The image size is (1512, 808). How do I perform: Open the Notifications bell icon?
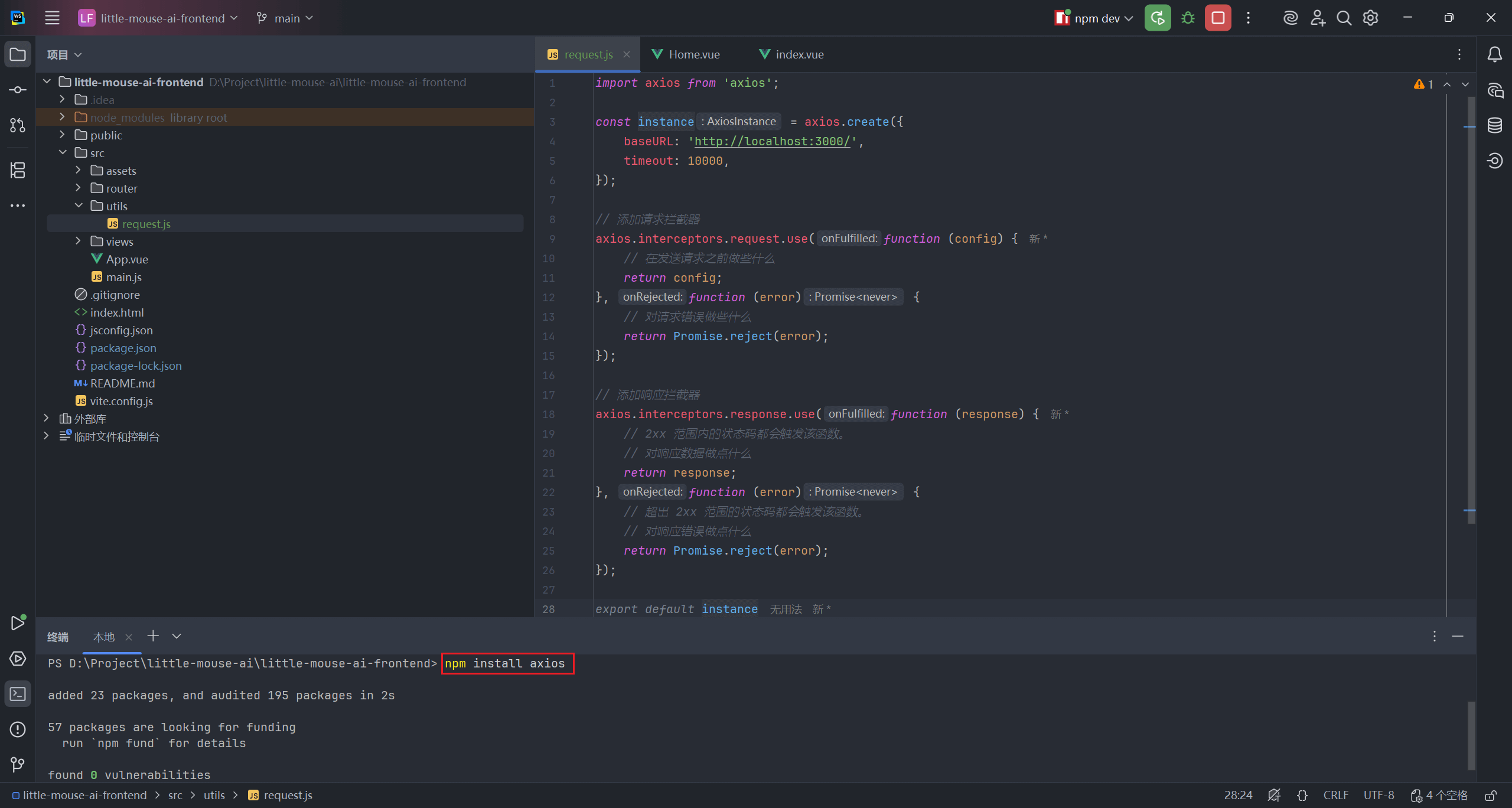tap(1495, 54)
